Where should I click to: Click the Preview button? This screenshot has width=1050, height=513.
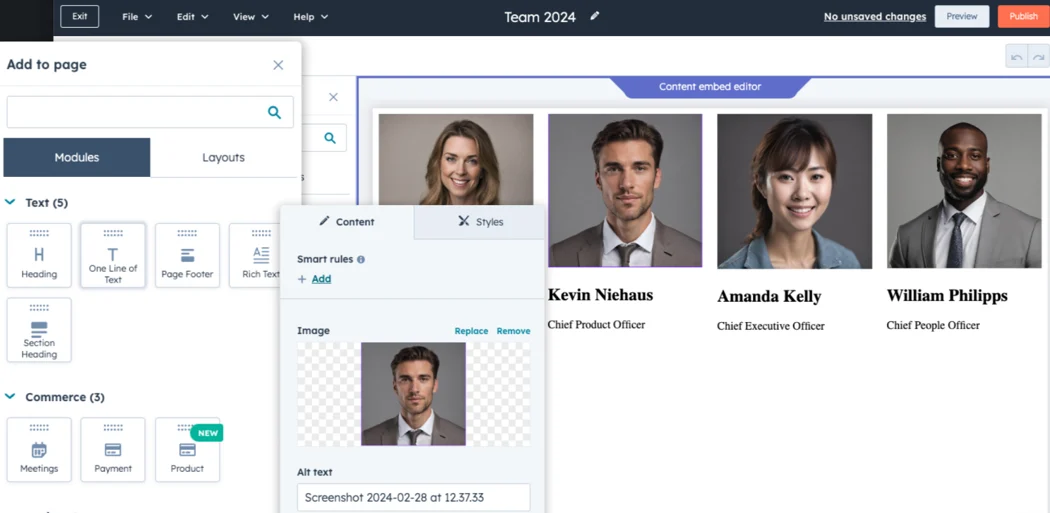962,17
